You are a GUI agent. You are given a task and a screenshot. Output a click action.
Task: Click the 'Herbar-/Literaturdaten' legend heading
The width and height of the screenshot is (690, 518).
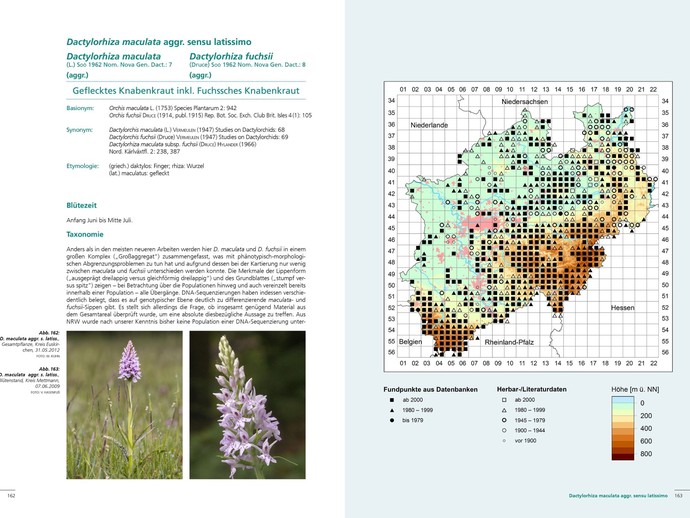[x=532, y=389]
